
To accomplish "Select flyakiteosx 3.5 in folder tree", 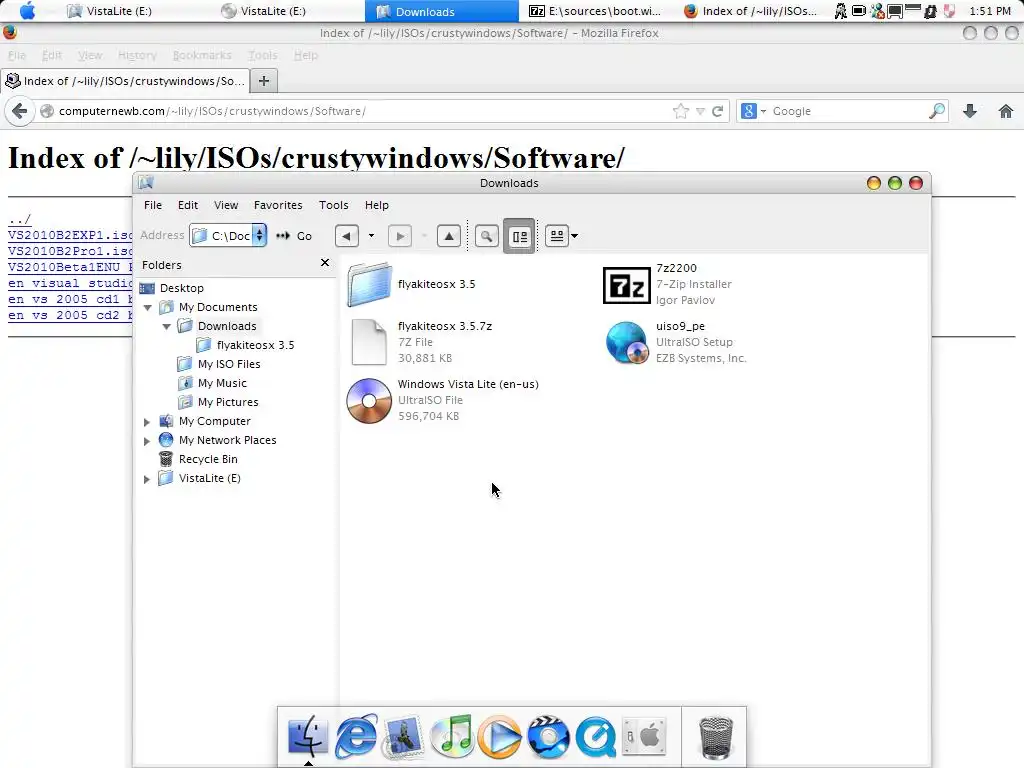I will tap(255, 345).
